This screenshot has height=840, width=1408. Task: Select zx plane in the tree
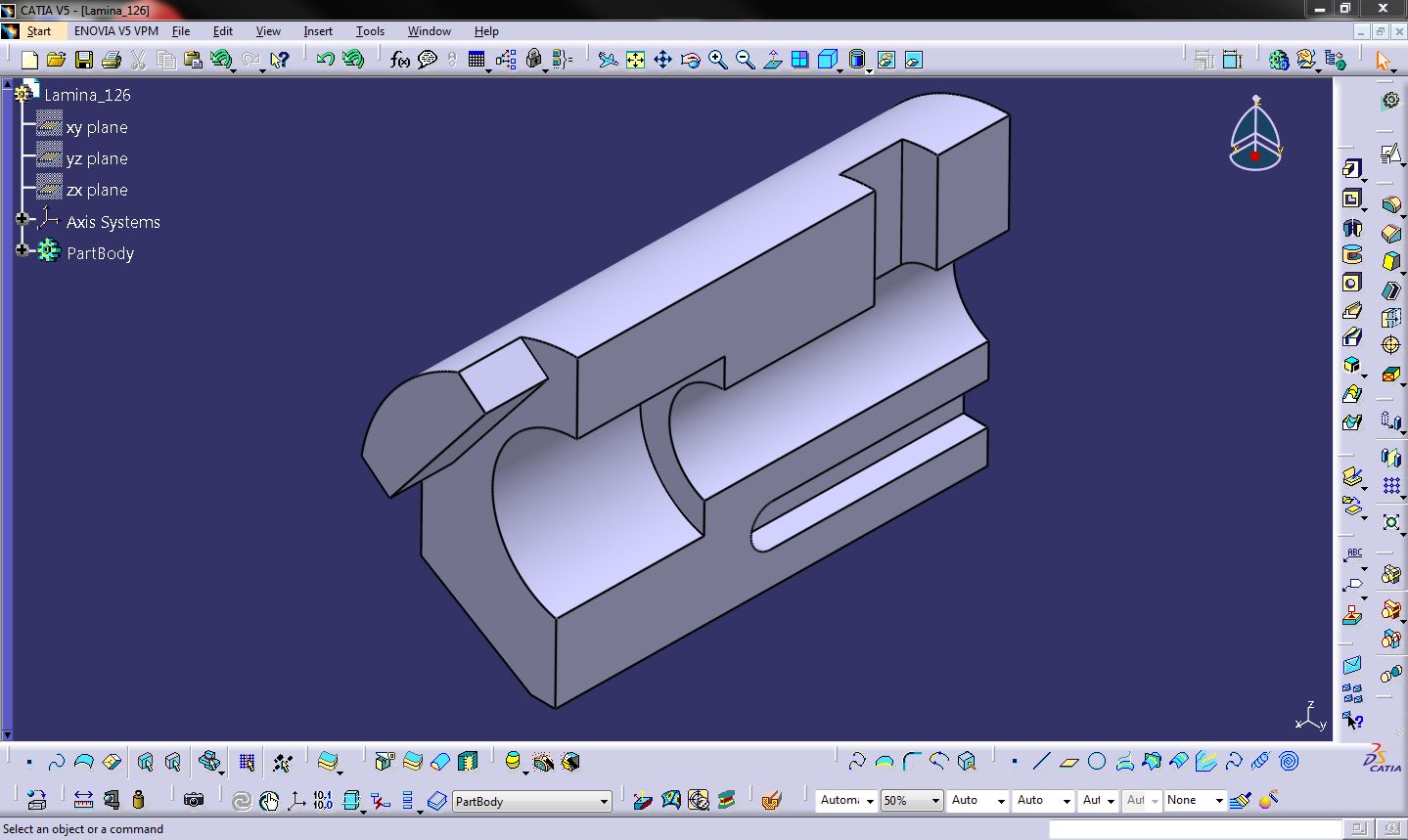click(x=97, y=190)
